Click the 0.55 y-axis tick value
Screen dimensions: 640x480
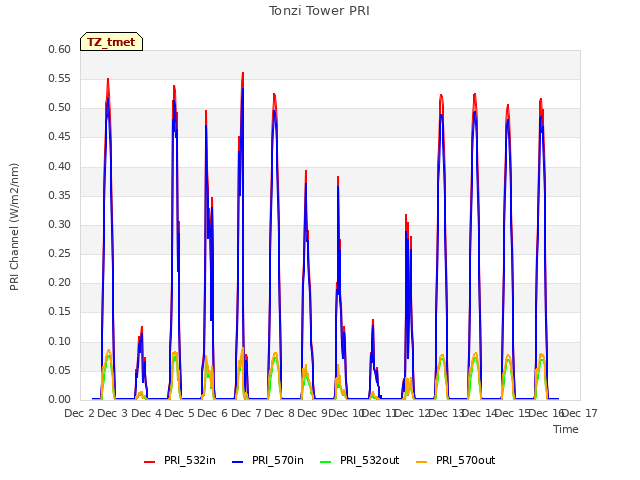(x=60, y=78)
